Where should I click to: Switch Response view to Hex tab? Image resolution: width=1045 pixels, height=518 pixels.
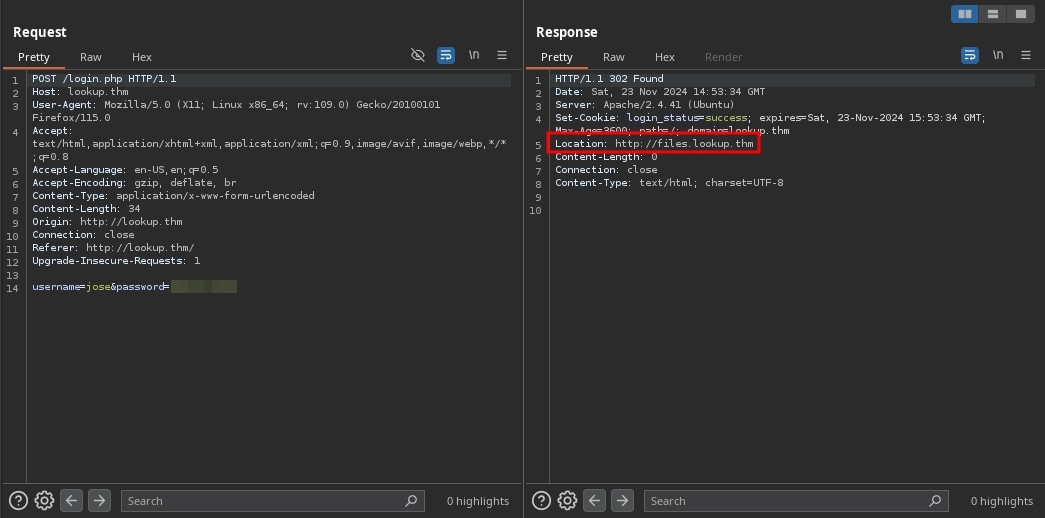click(665, 57)
